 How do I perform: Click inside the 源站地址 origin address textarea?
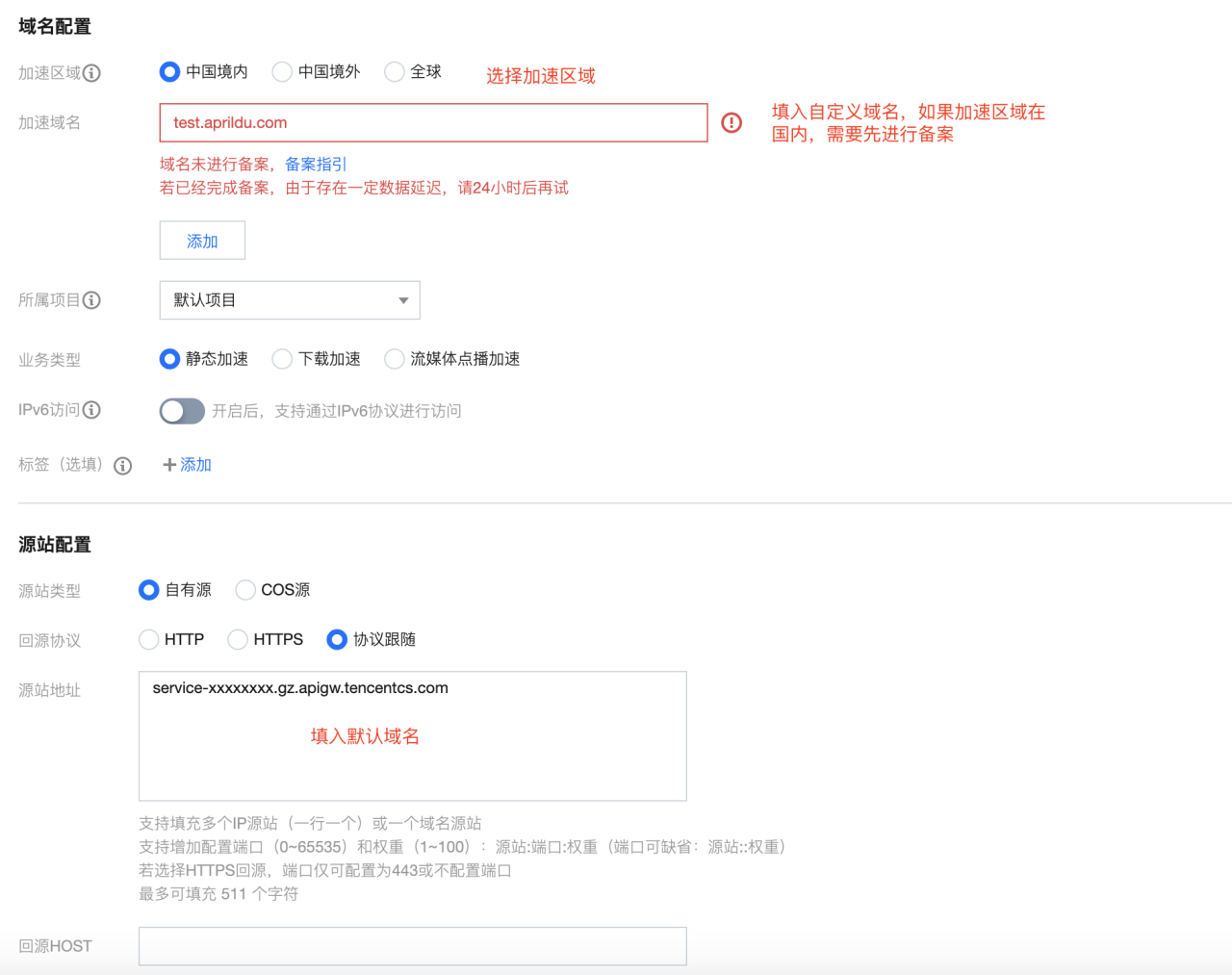[x=412, y=736]
